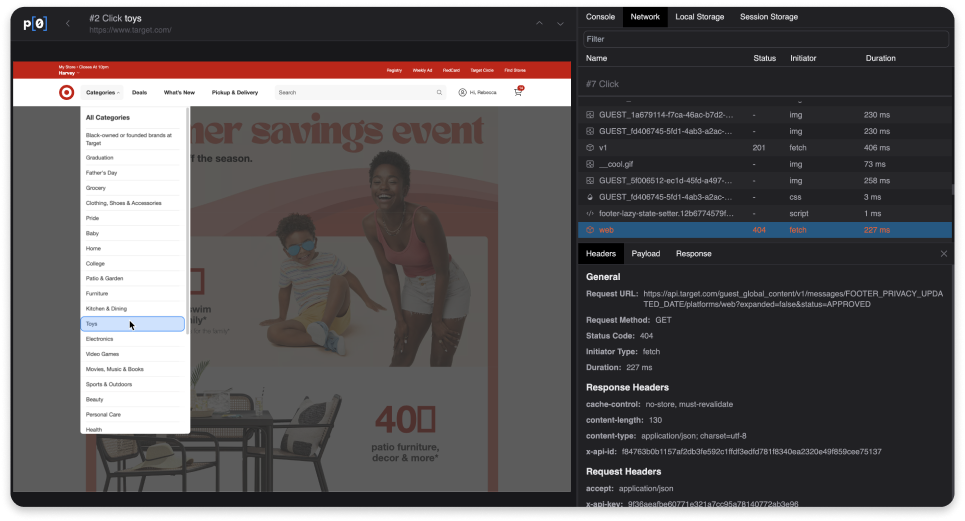Click the error icon of web row
The width and height of the screenshot is (965, 521).
[590, 230]
